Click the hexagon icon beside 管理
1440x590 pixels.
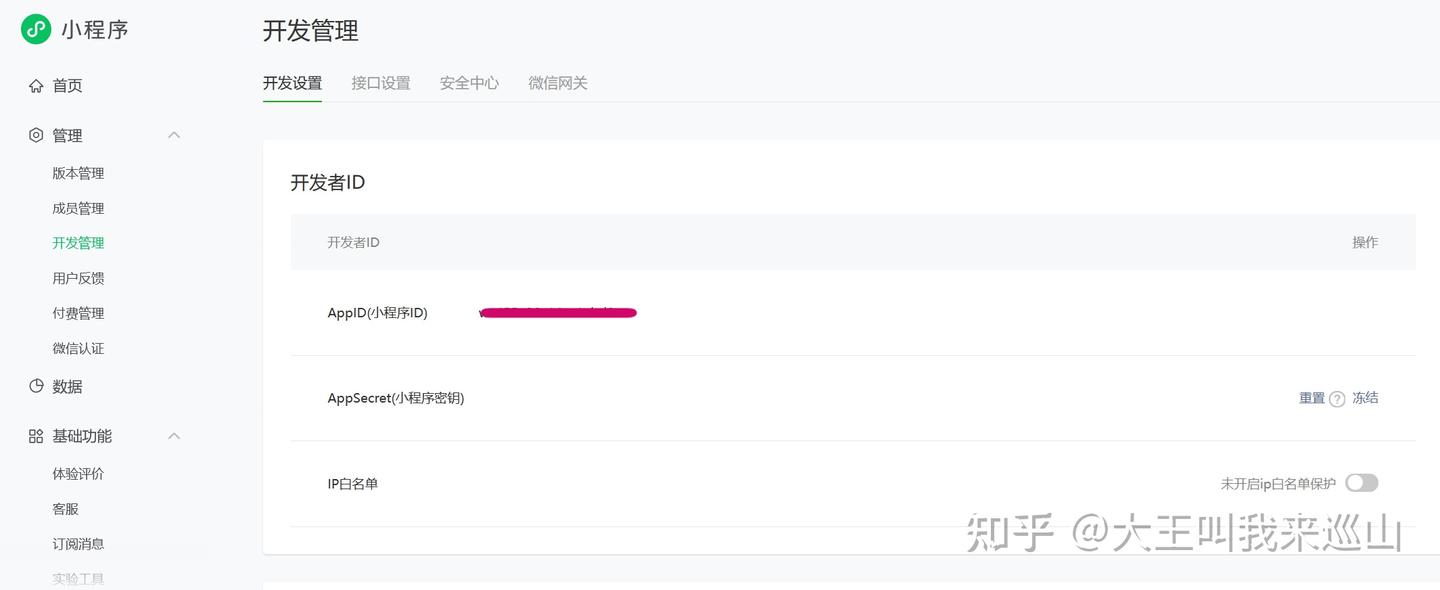tap(36, 135)
